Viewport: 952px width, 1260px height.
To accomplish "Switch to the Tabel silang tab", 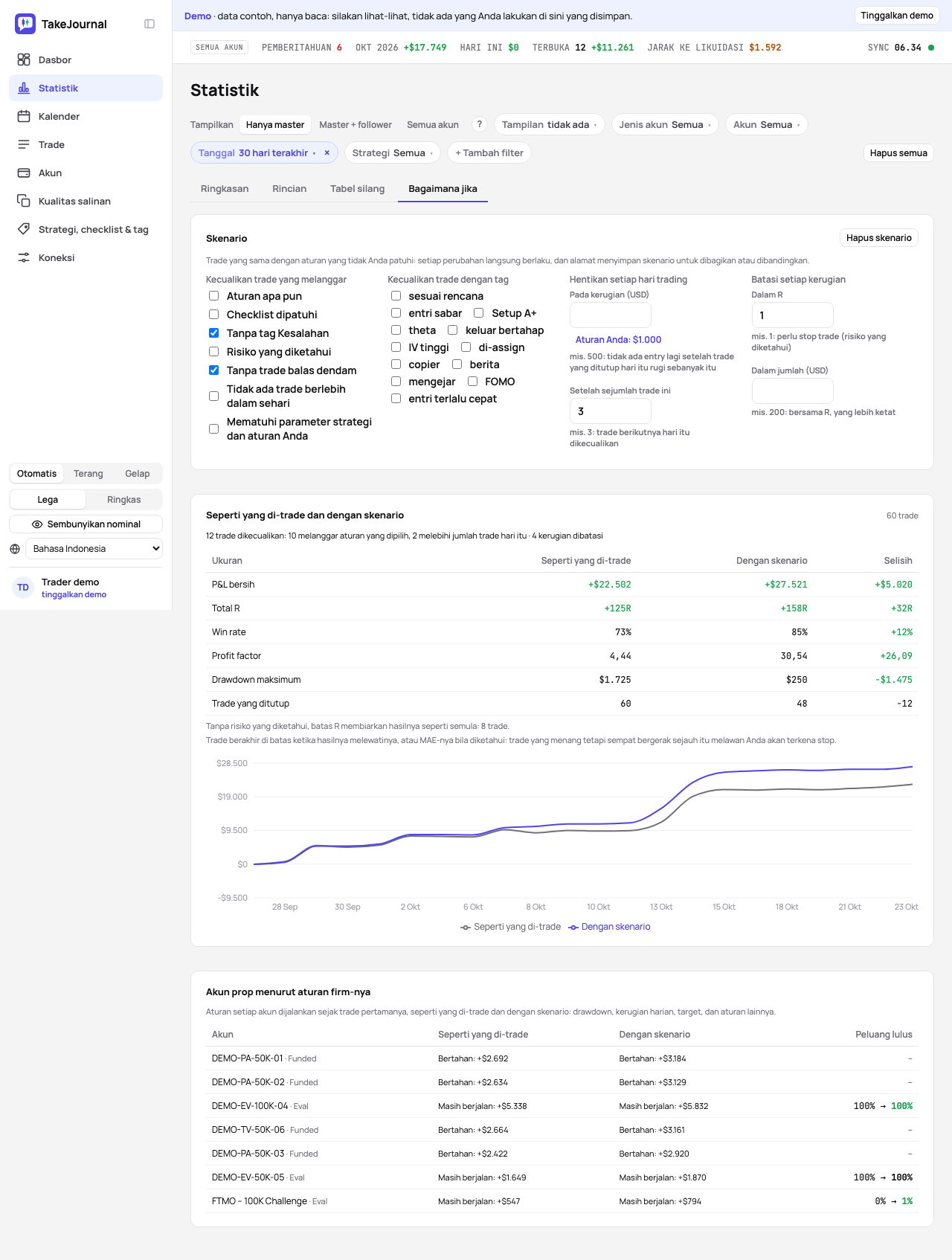I will click(x=358, y=189).
